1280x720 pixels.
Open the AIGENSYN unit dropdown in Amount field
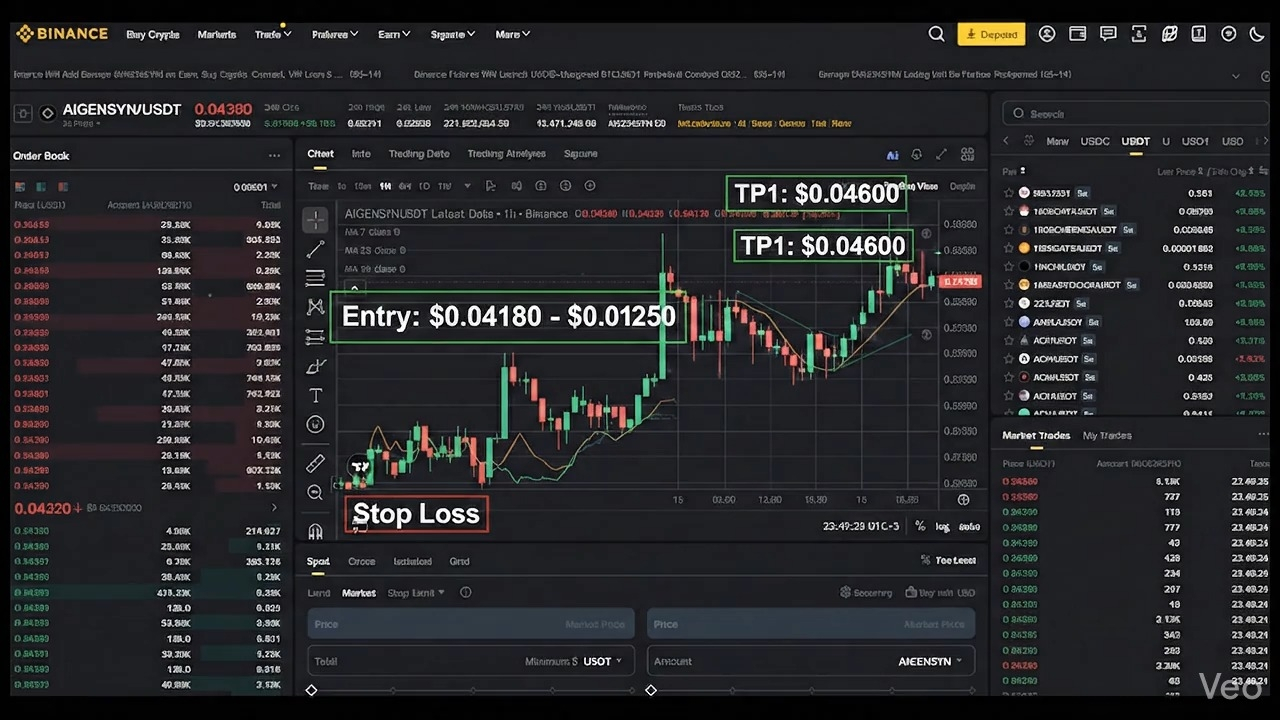(x=930, y=661)
